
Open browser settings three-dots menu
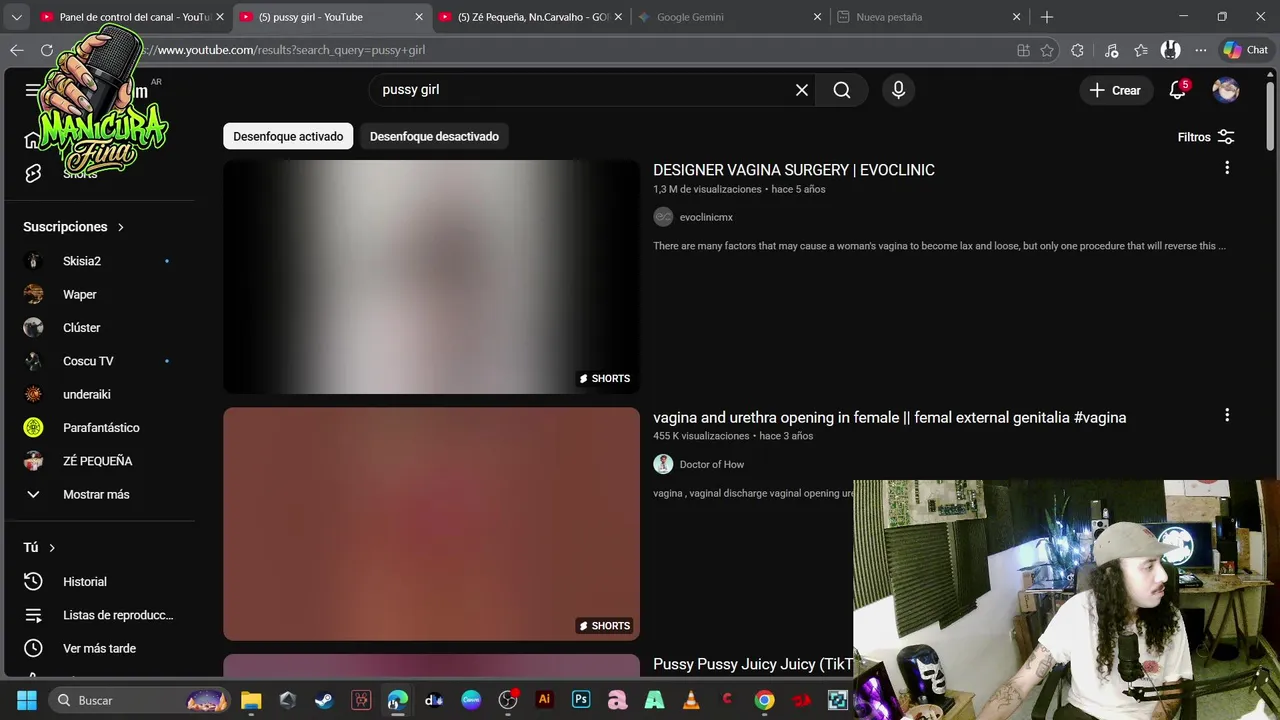pyautogui.click(x=1201, y=50)
